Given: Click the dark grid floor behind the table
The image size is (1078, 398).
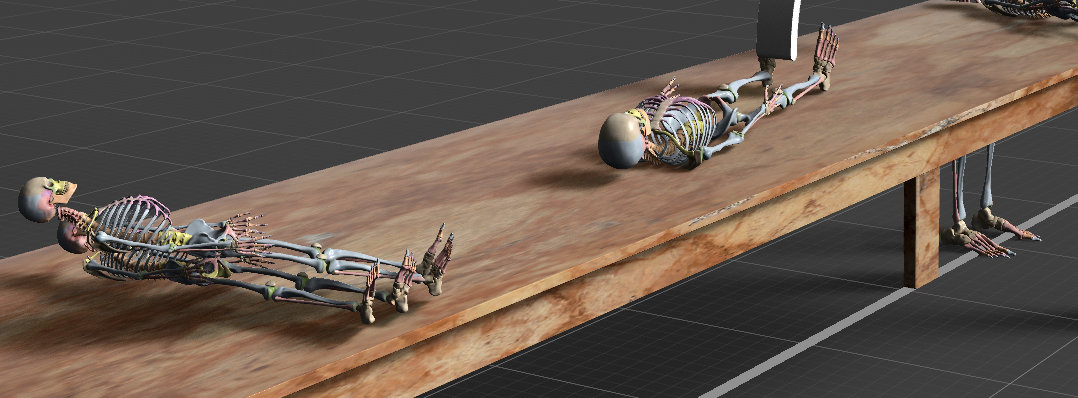Looking at the screenshot, I should coord(275,76).
